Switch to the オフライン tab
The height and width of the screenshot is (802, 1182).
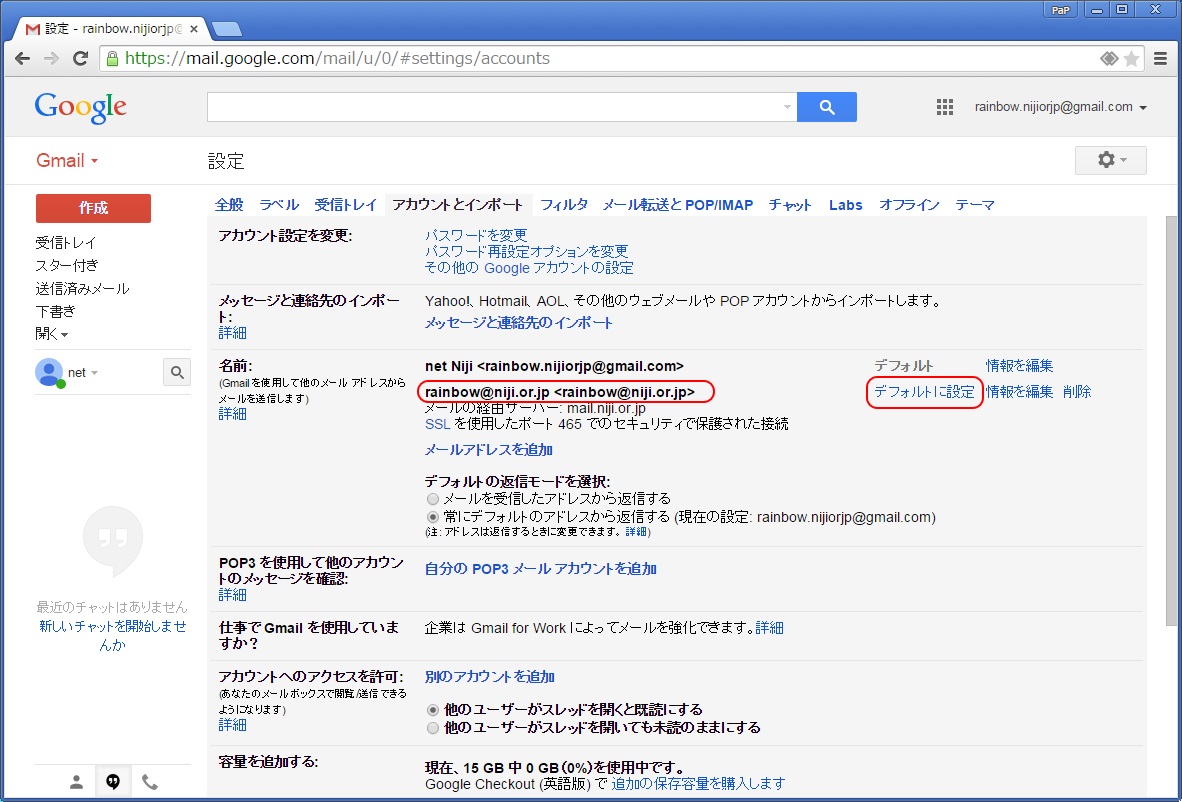click(x=909, y=205)
